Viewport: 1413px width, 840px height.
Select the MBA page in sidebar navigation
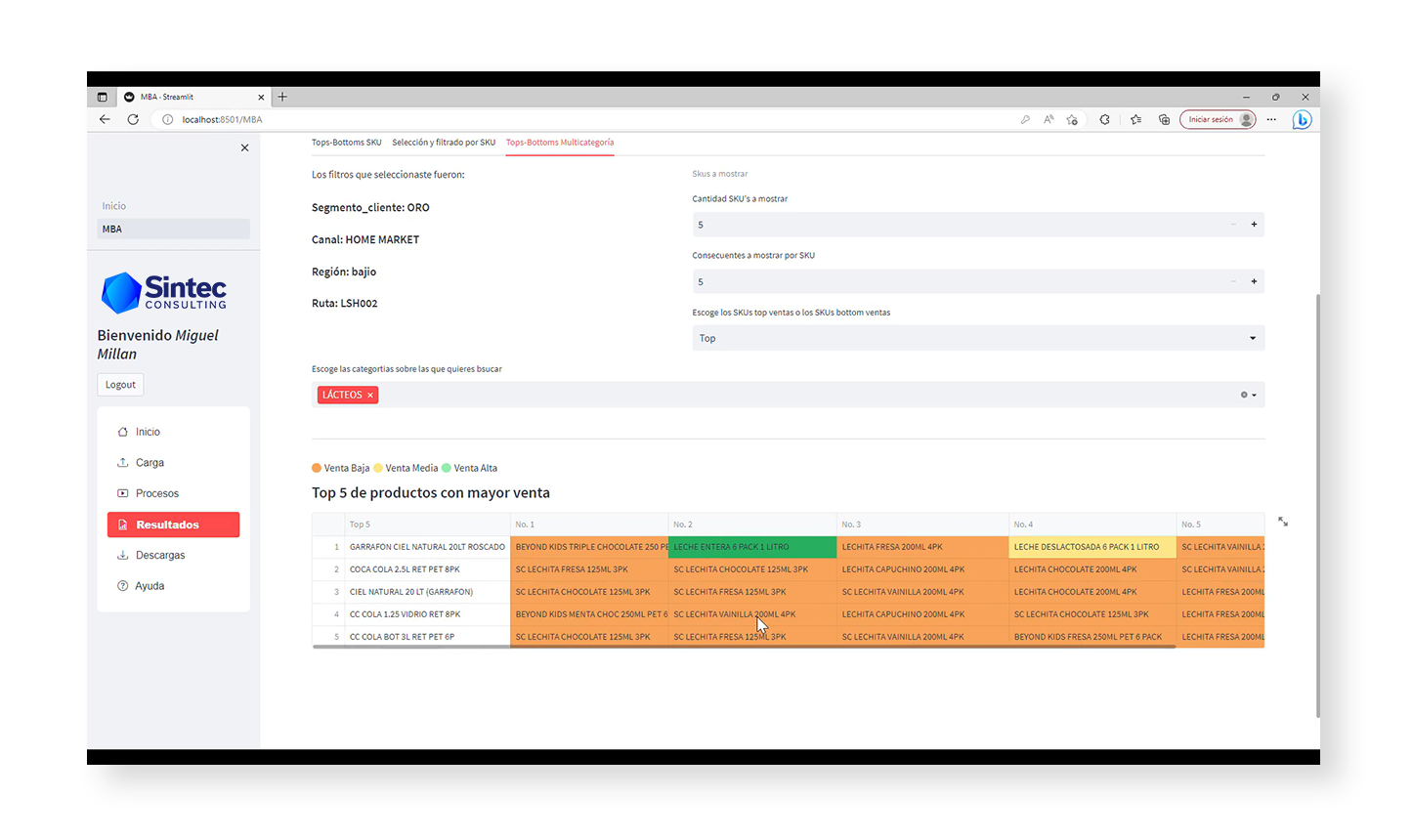pos(173,229)
